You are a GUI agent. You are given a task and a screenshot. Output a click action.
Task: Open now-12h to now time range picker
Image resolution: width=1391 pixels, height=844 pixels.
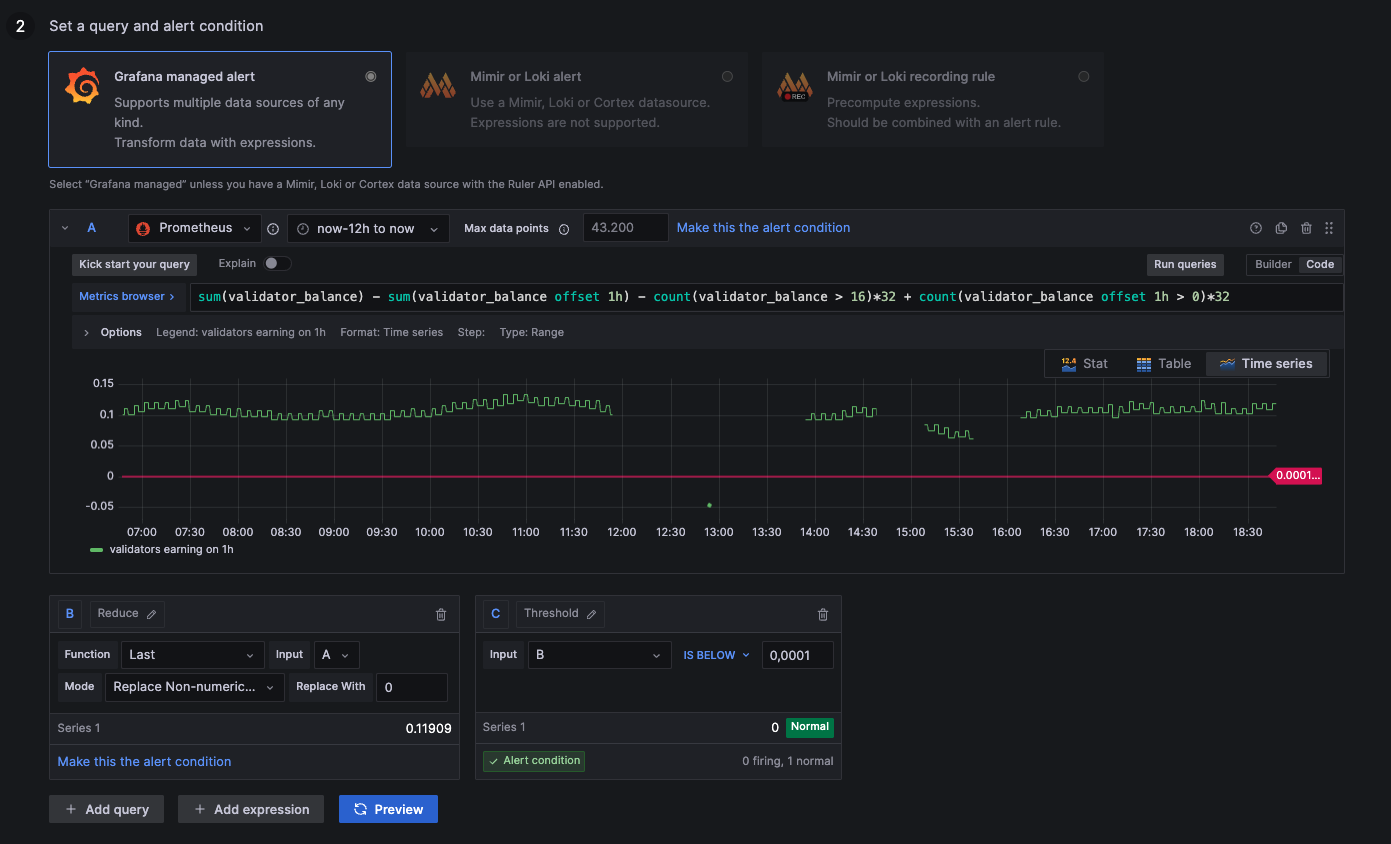[368, 228]
